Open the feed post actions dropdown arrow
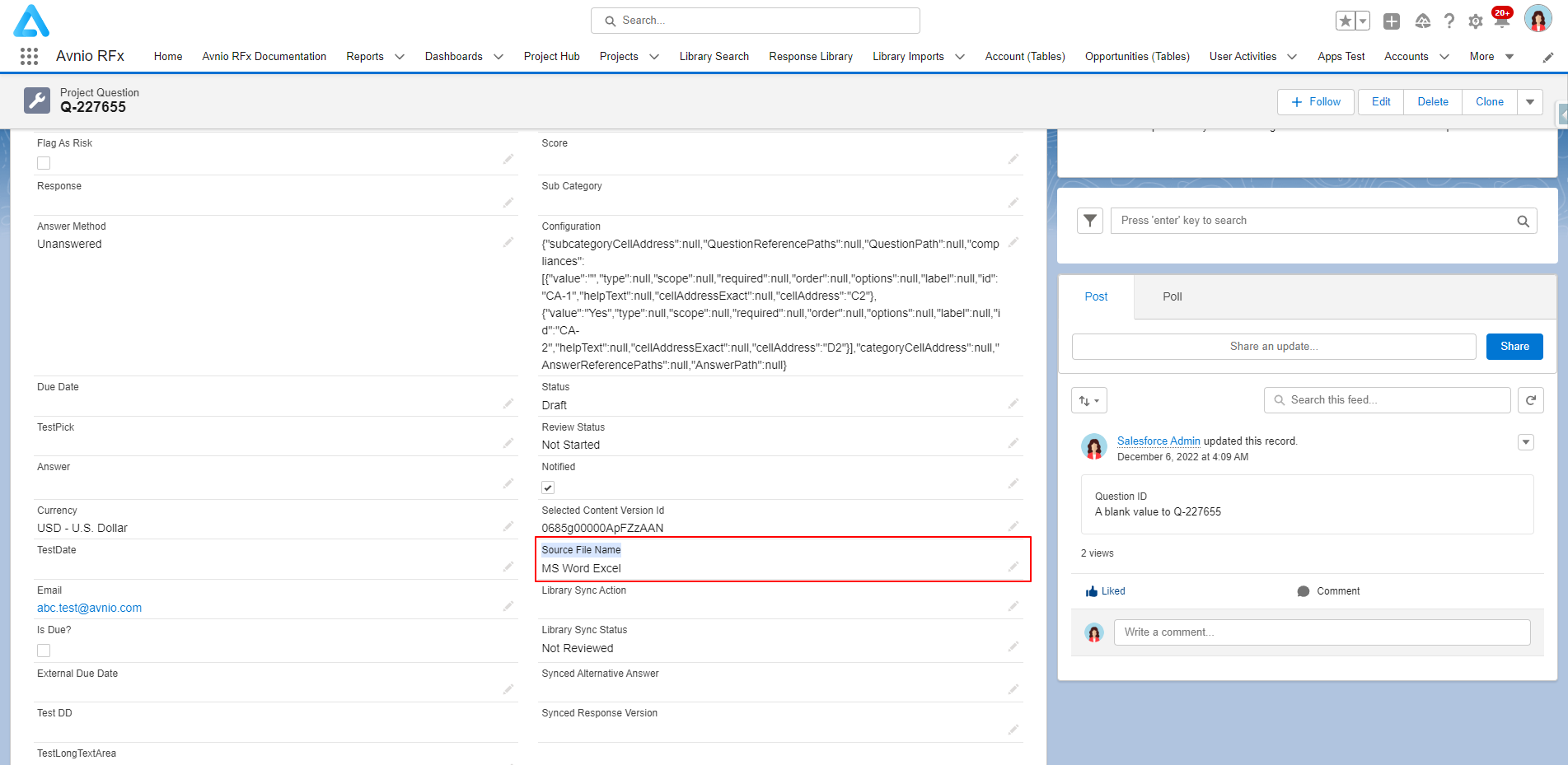 point(1526,442)
